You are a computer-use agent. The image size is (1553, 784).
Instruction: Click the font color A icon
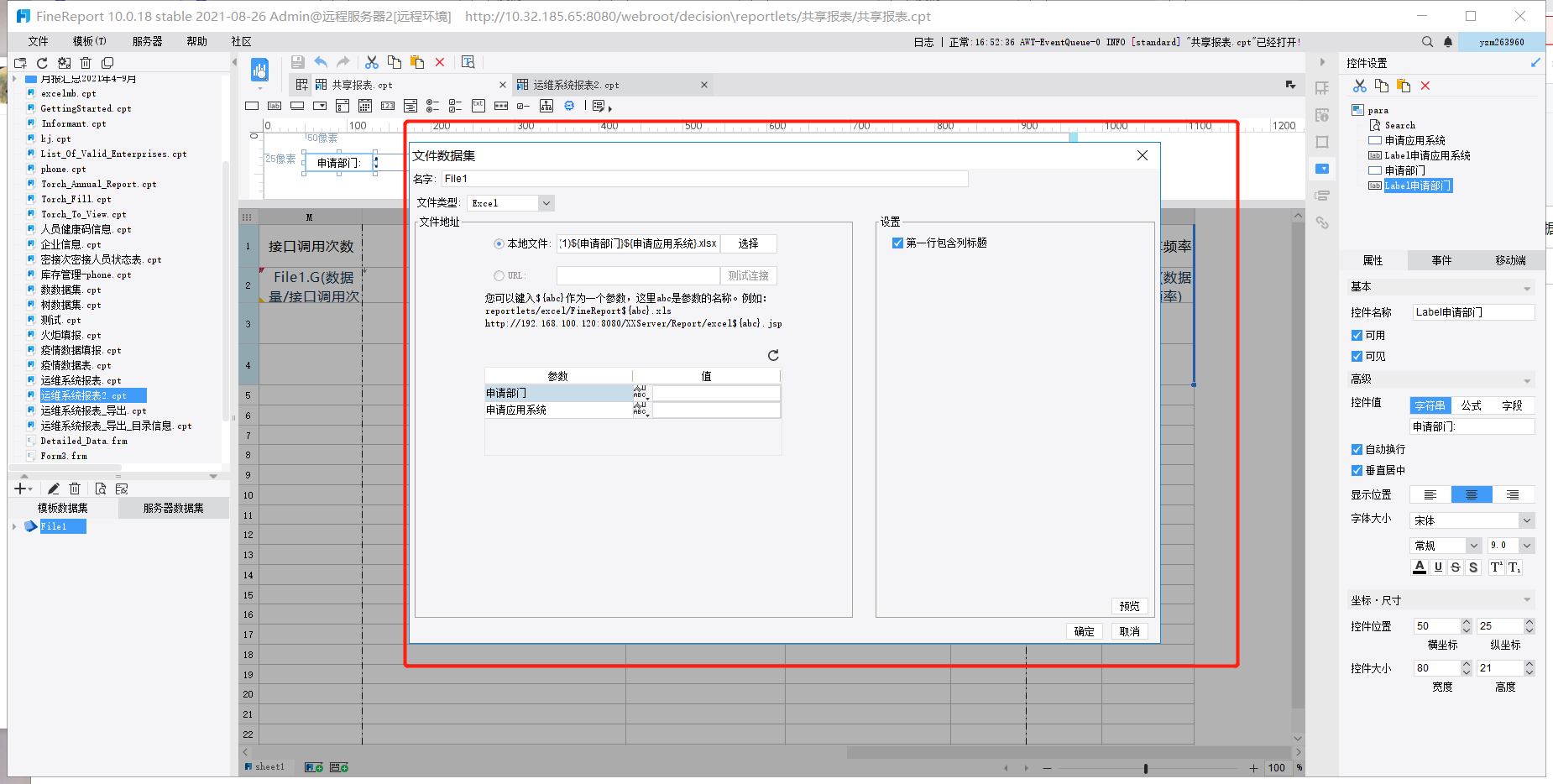[x=1420, y=567]
